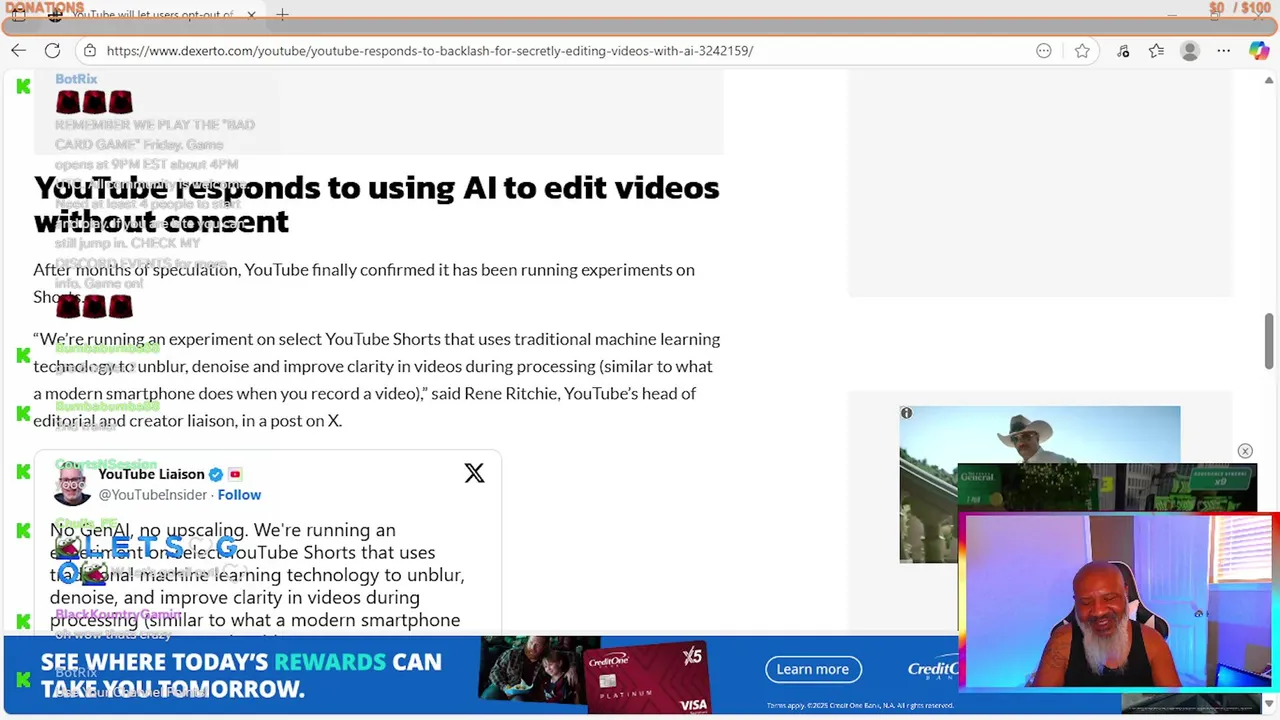
Task: Open Edge Settings and more menu
Action: point(1224,50)
